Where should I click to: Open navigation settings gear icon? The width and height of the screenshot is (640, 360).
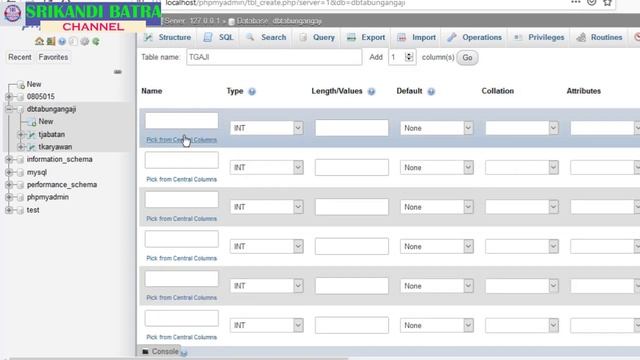[x=84, y=41]
